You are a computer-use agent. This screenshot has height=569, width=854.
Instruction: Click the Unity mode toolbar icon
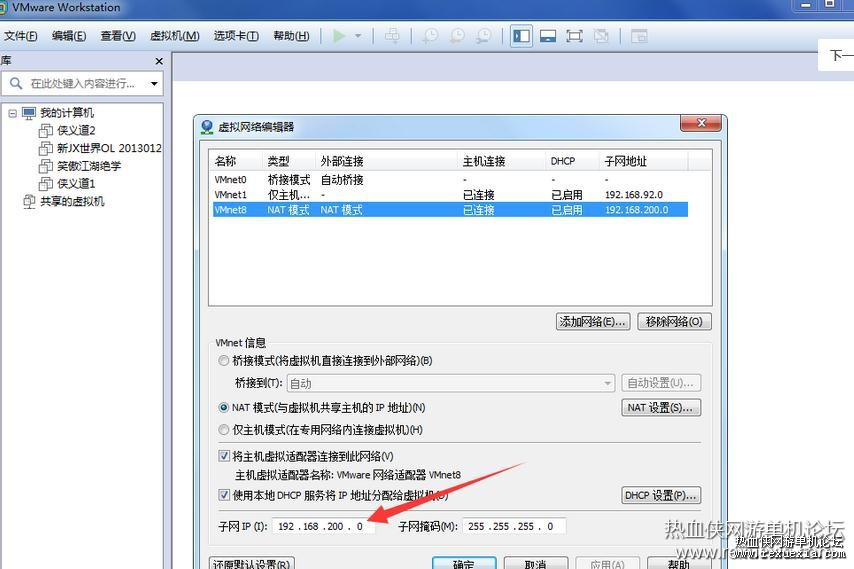point(601,36)
